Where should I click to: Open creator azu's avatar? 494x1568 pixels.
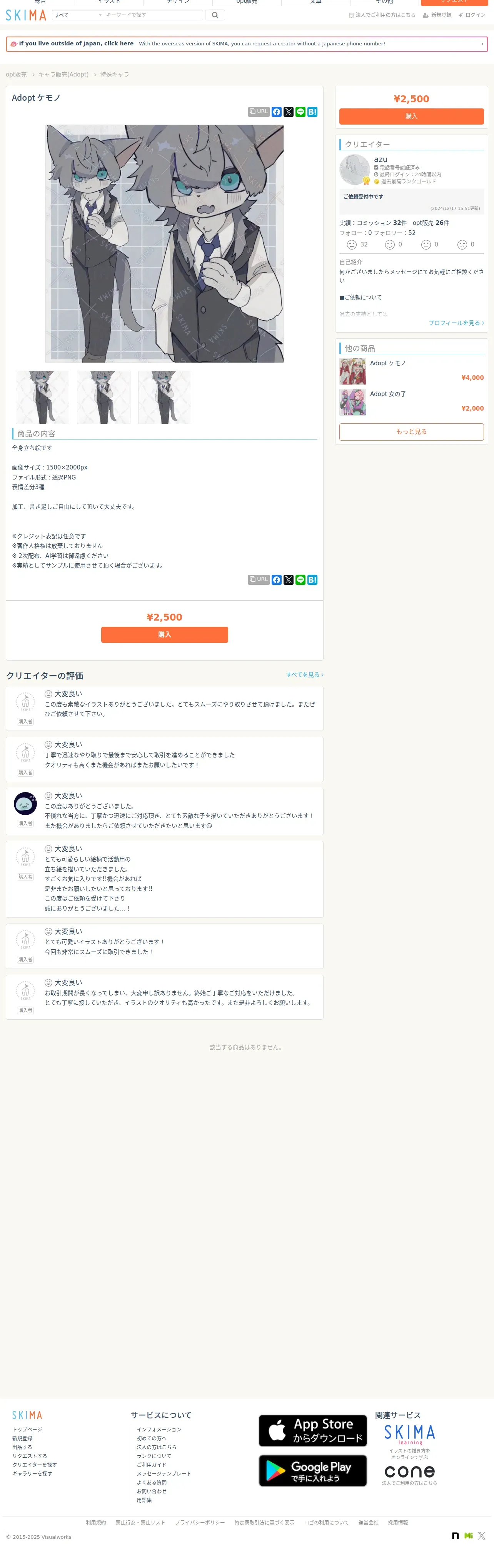(x=354, y=170)
